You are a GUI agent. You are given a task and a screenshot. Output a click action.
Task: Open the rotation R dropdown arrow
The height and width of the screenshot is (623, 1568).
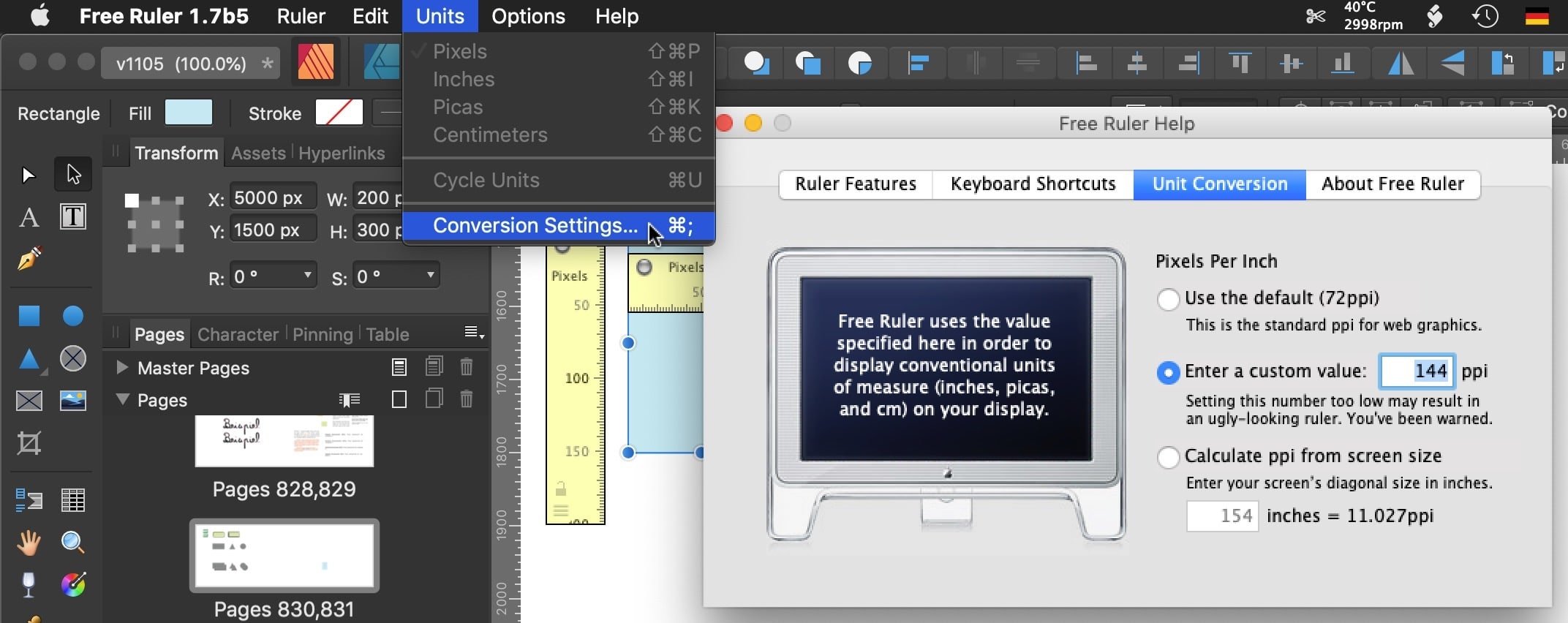pos(308,275)
